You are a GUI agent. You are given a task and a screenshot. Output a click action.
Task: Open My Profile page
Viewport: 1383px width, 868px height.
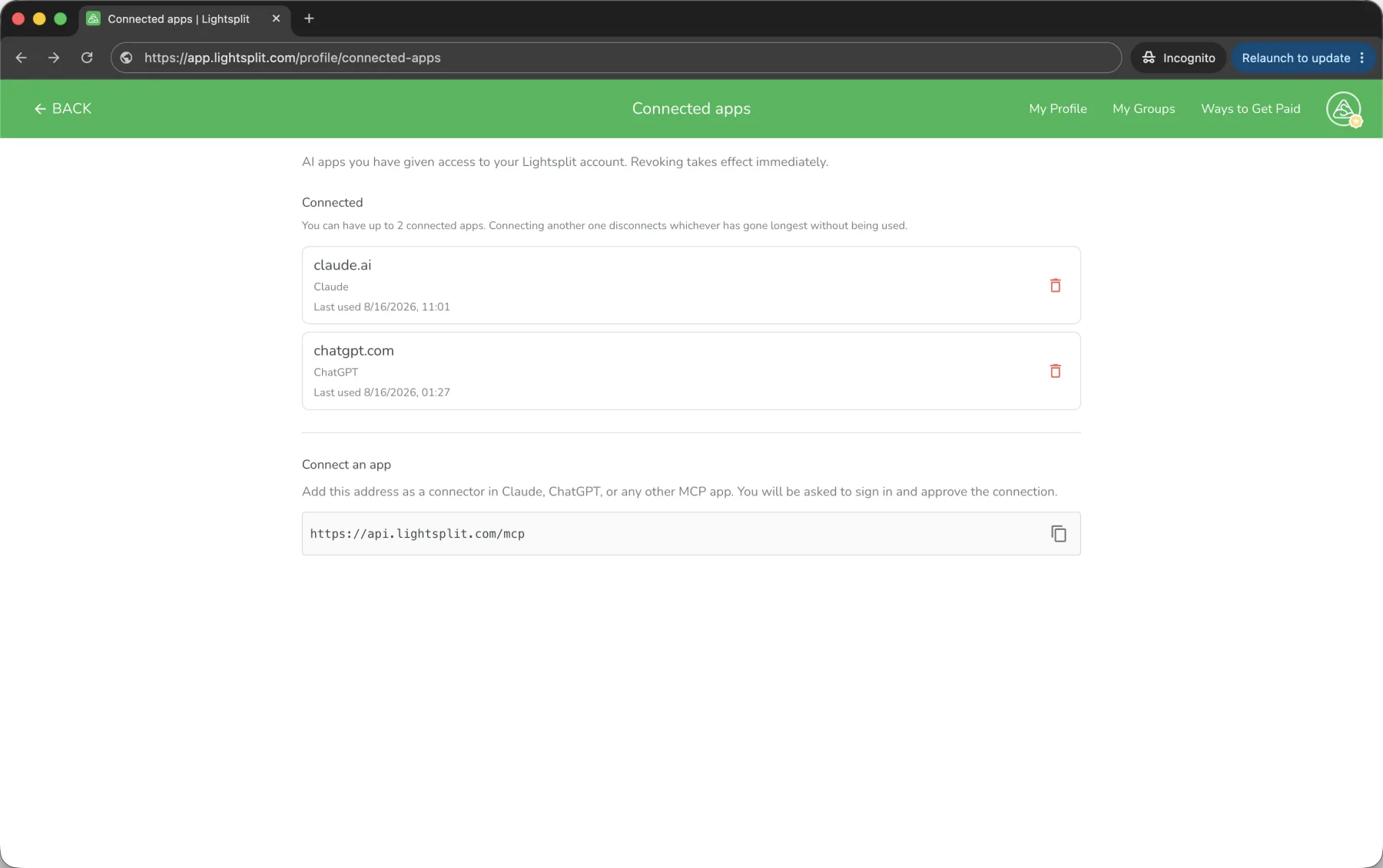[x=1057, y=109]
